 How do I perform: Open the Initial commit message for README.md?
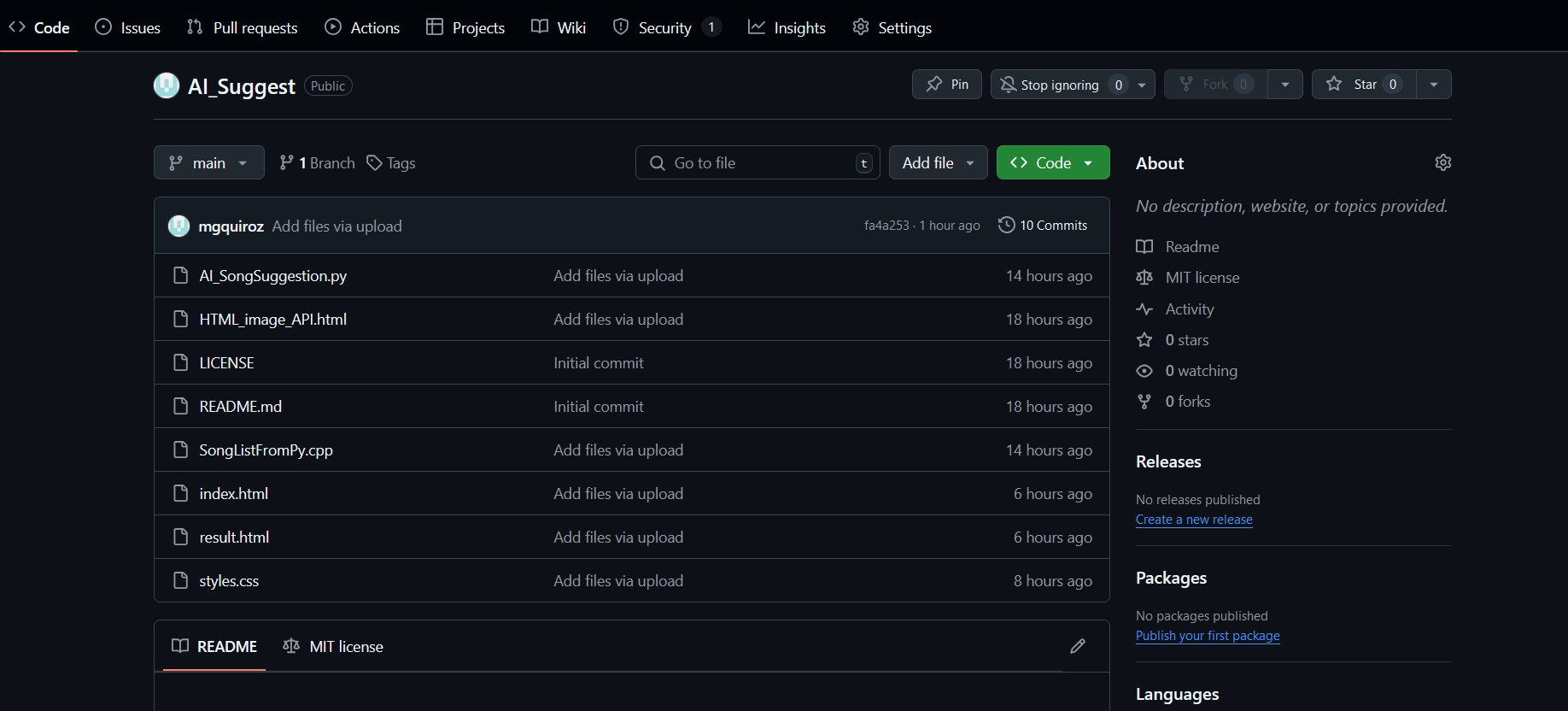click(x=598, y=407)
